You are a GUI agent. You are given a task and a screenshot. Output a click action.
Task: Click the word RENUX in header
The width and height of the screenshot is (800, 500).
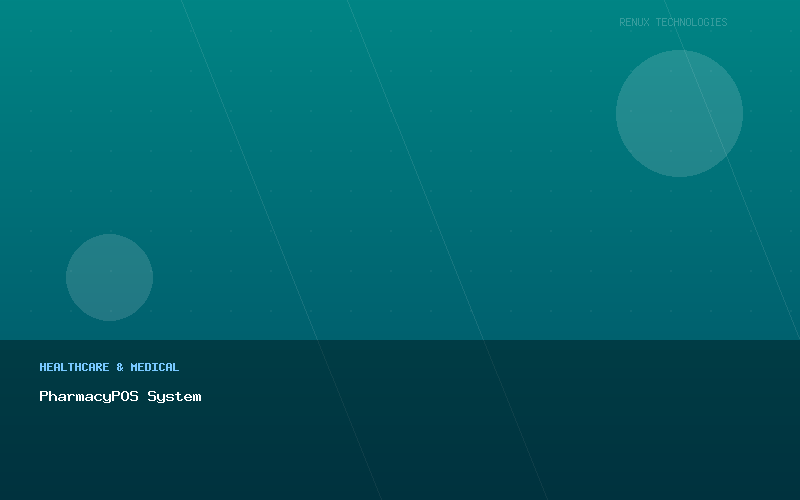634,22
